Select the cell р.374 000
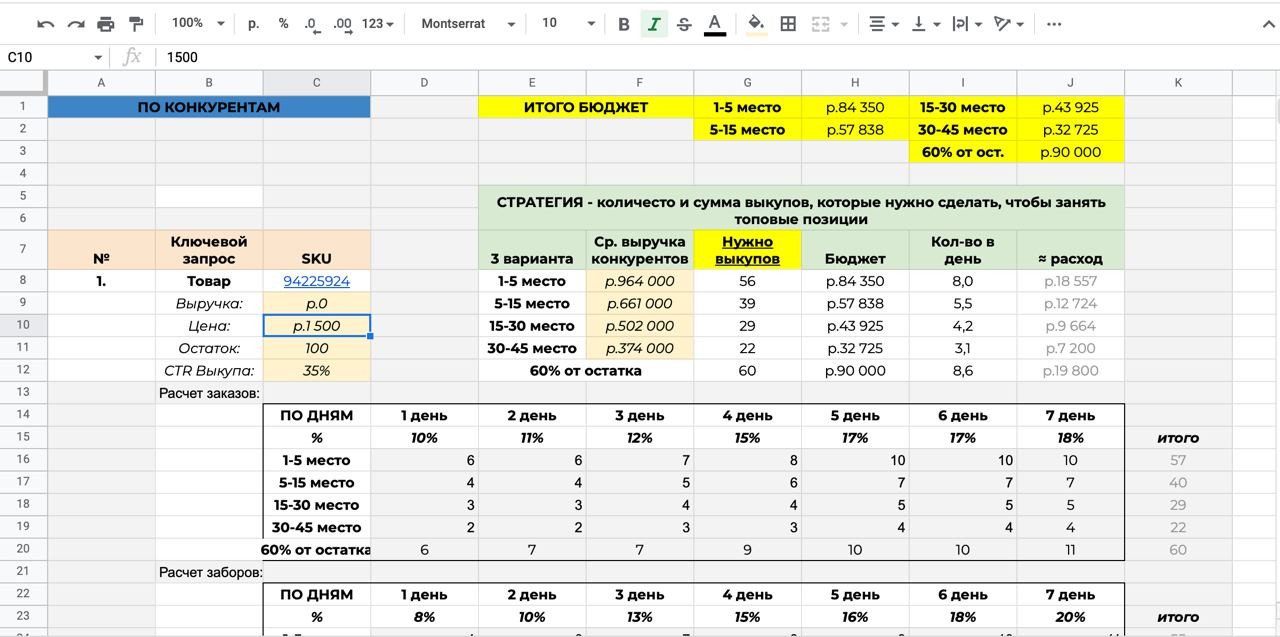Screen dimensions: 1280x637 [x=640, y=348]
